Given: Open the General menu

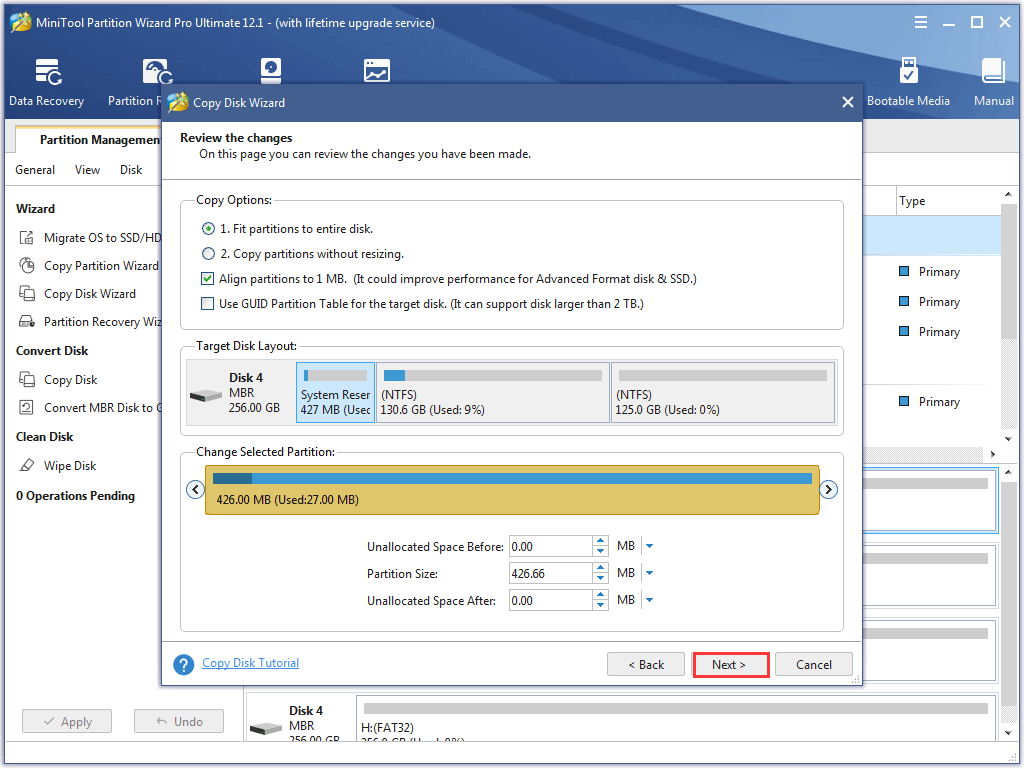Looking at the screenshot, I should click(35, 170).
